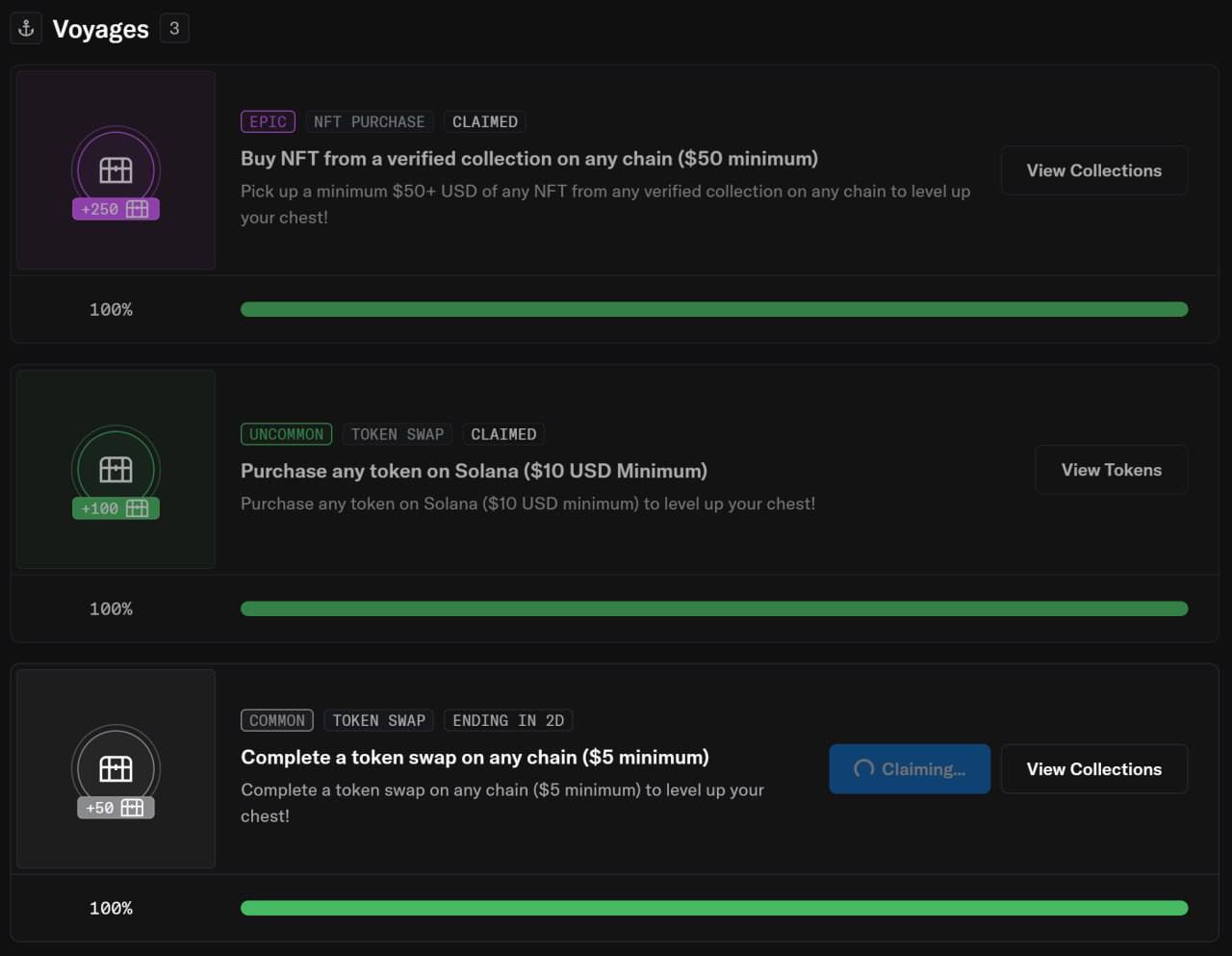Select the UNCOMMON rarity tag
The width and height of the screenshot is (1232, 956).
point(286,434)
